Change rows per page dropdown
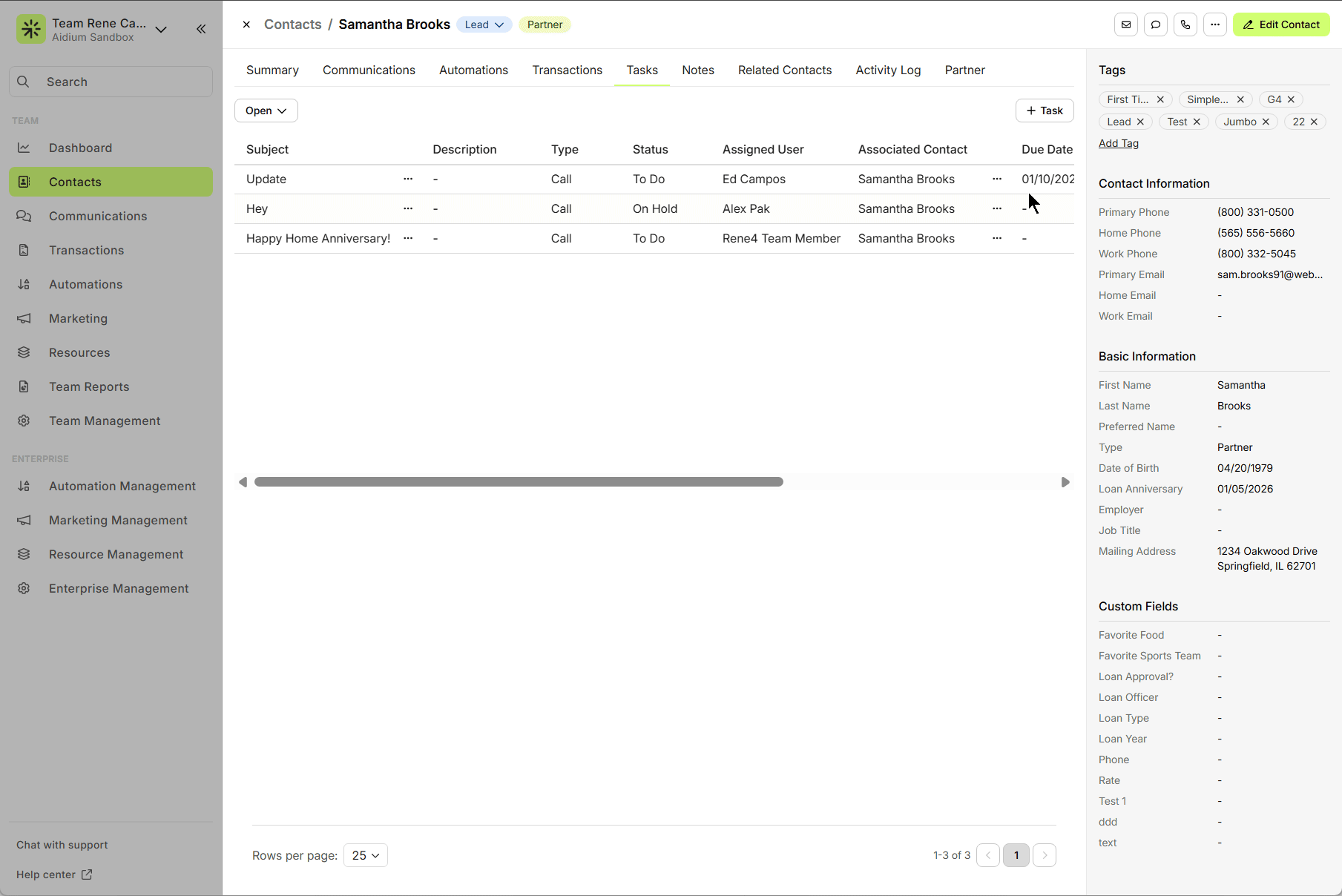The image size is (1342, 896). [x=365, y=855]
